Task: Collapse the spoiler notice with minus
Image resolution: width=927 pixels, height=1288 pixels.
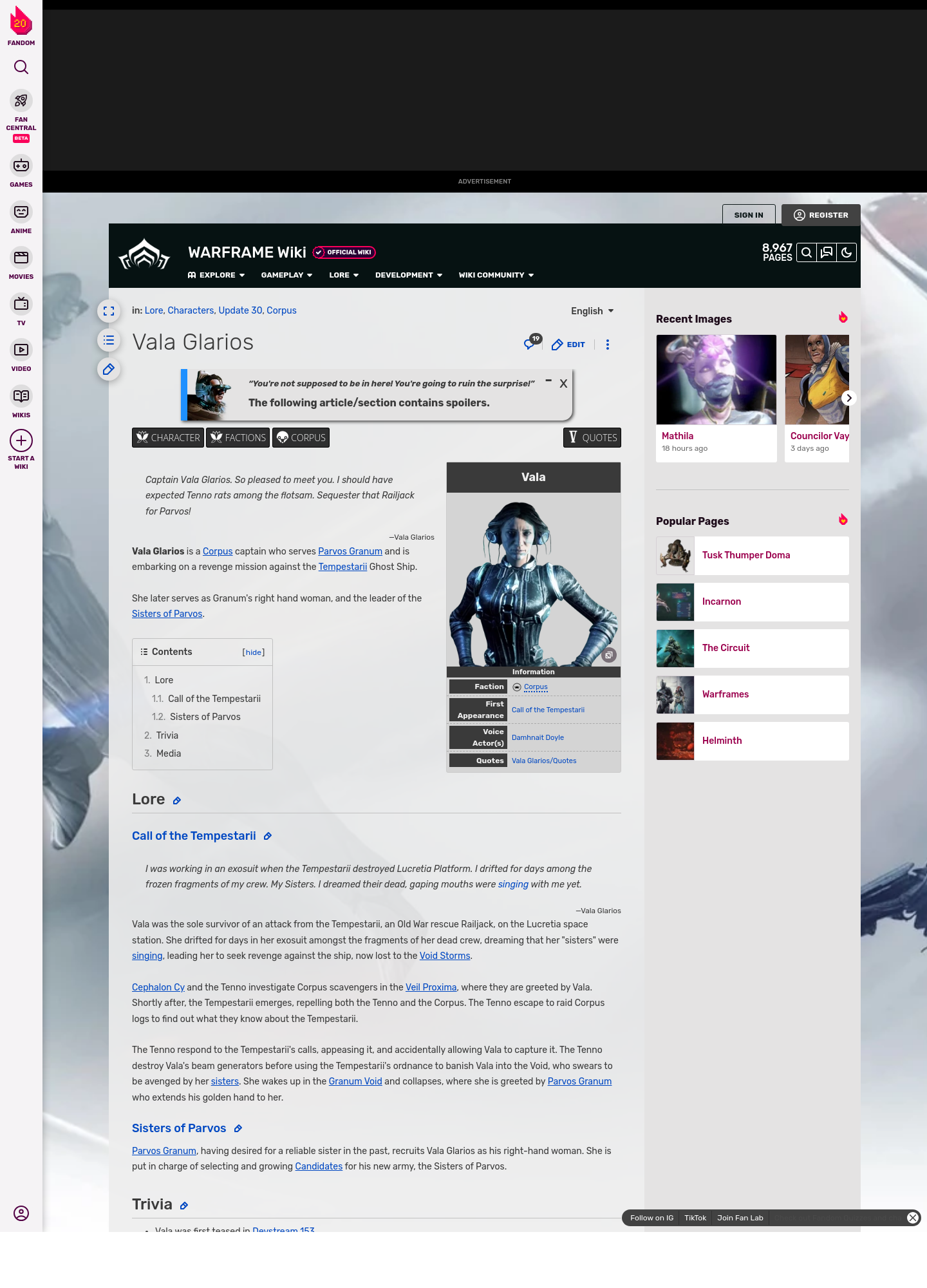Action: click(x=548, y=381)
